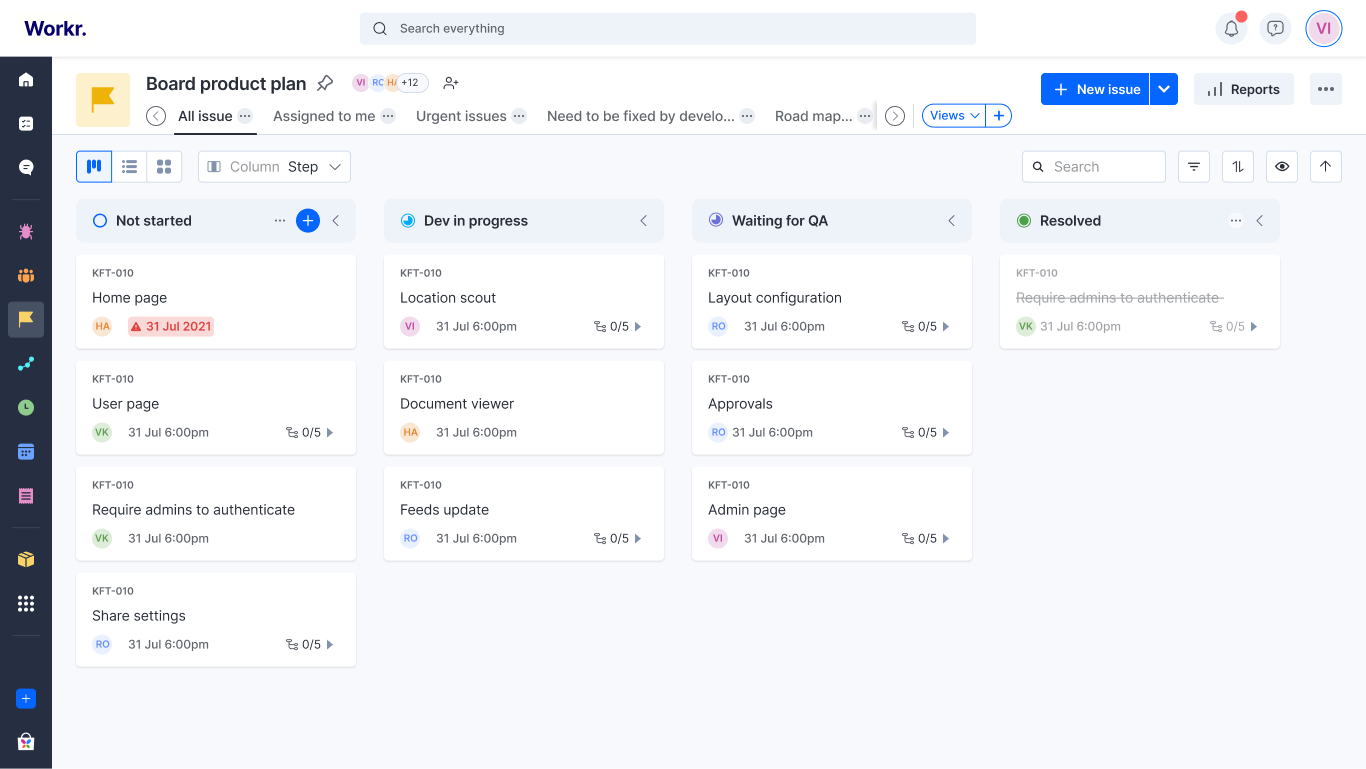Pin the Board product plan
Image resolution: width=1366 pixels, height=769 pixels.
click(325, 83)
